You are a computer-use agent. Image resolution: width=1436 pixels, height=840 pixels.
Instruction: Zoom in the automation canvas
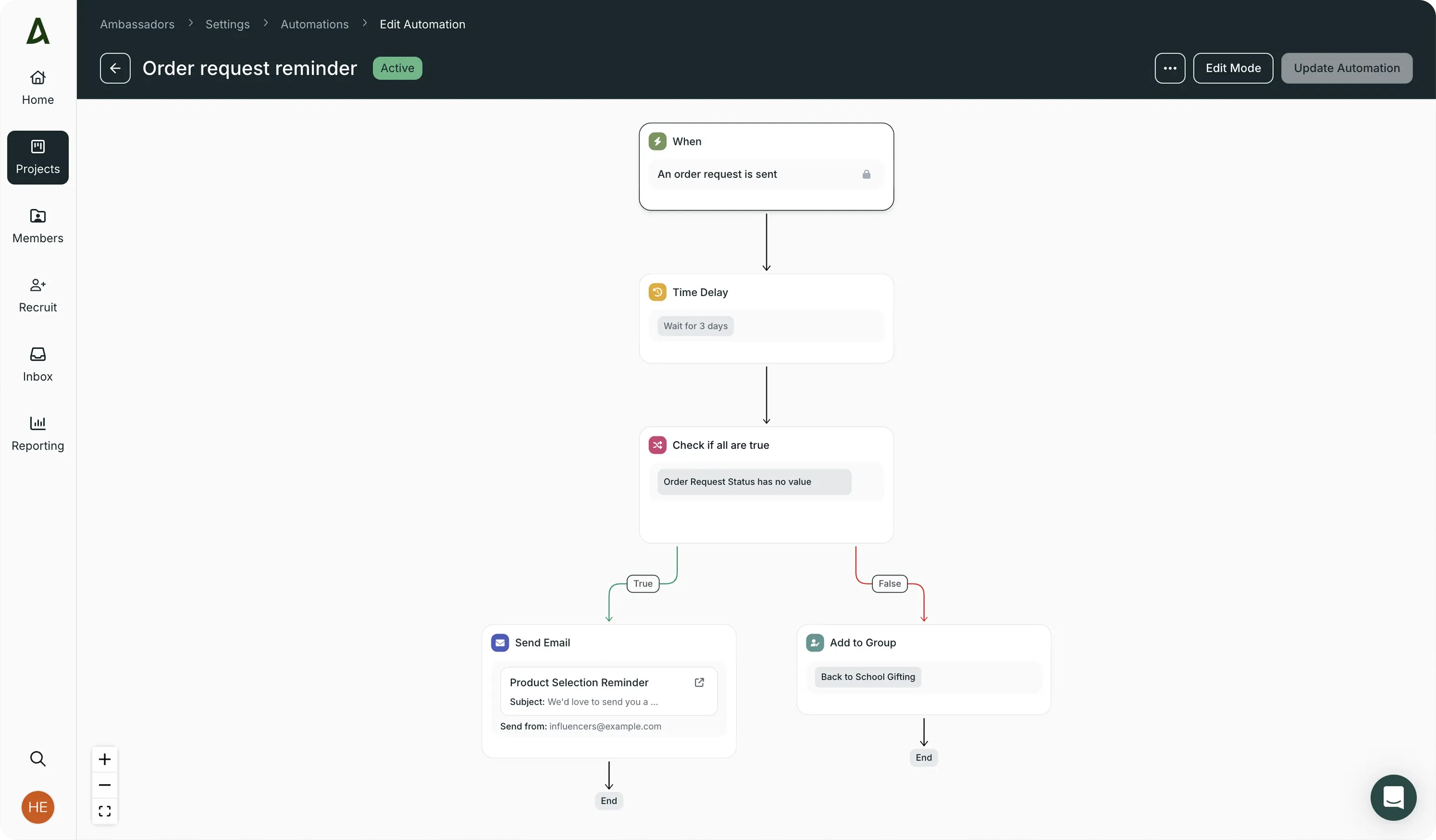[104, 759]
